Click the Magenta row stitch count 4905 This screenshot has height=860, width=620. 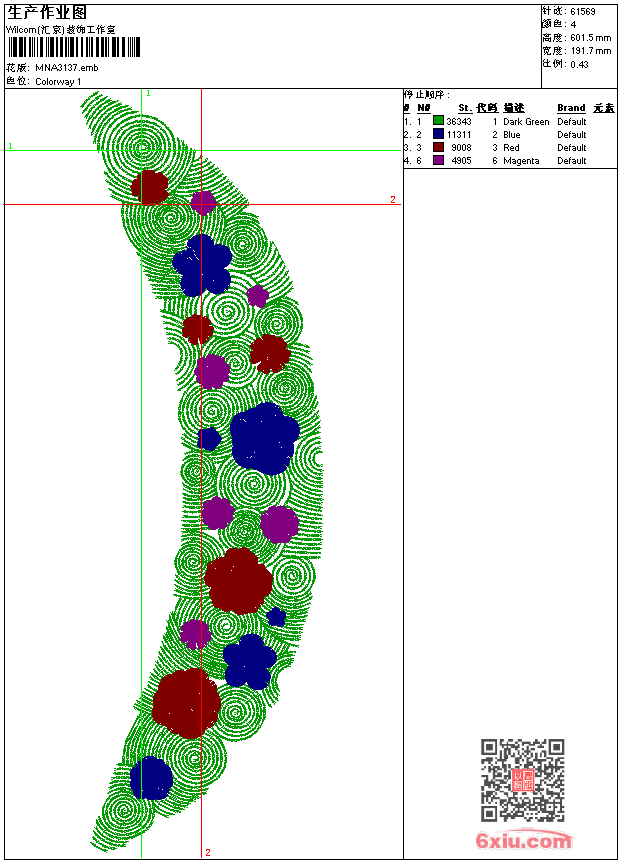pos(461,161)
